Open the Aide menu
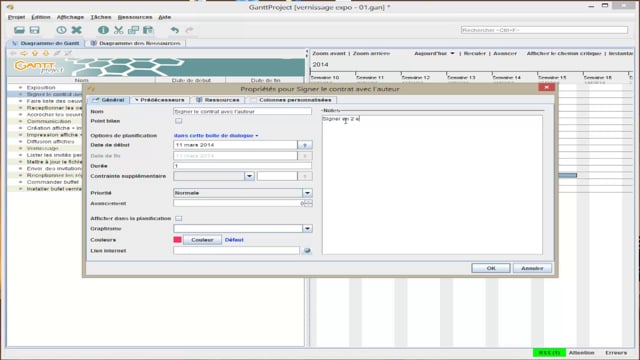 coord(164,17)
